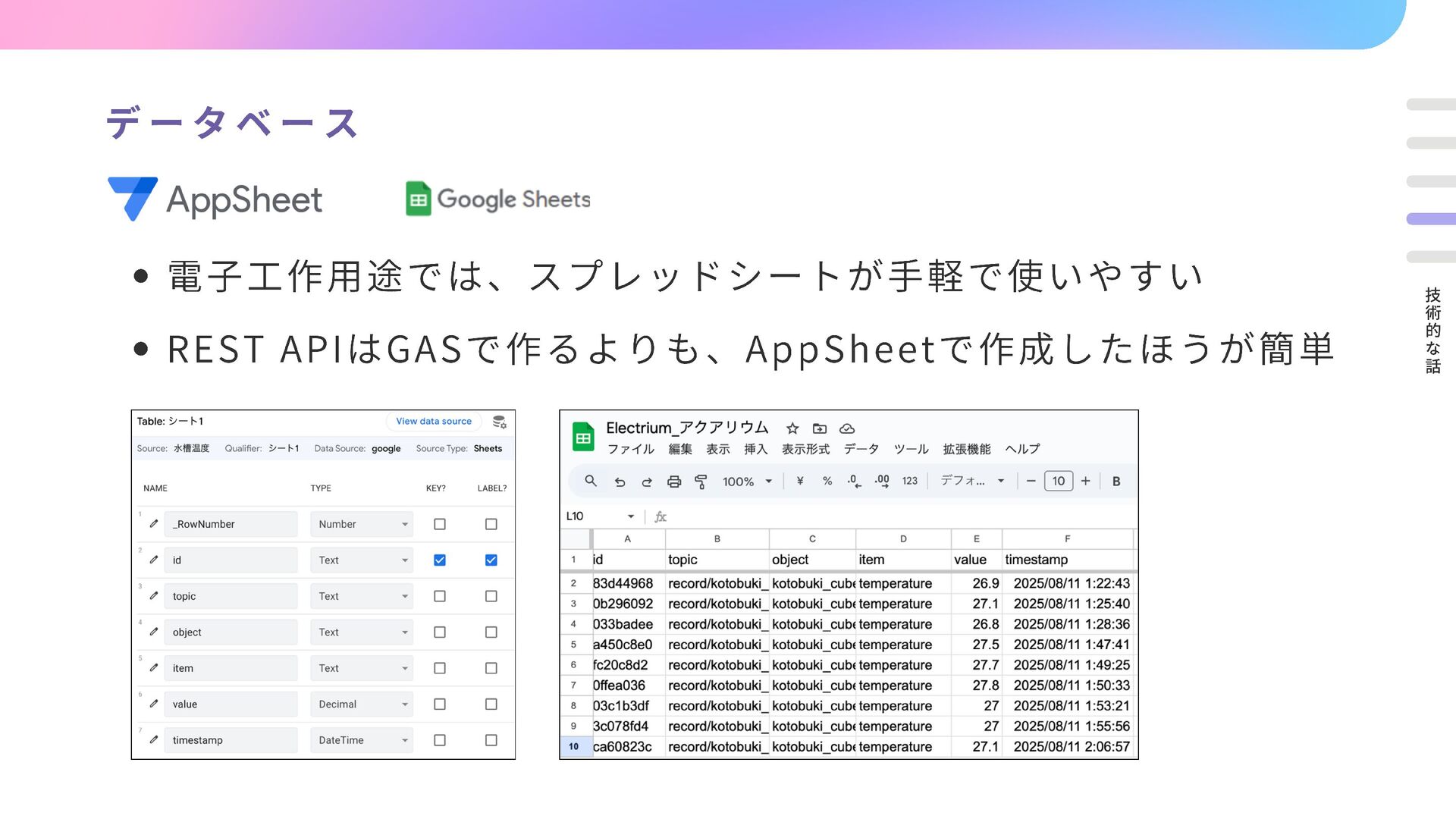The image size is (1456, 819).
Task: Click the View data source button
Action: (434, 421)
